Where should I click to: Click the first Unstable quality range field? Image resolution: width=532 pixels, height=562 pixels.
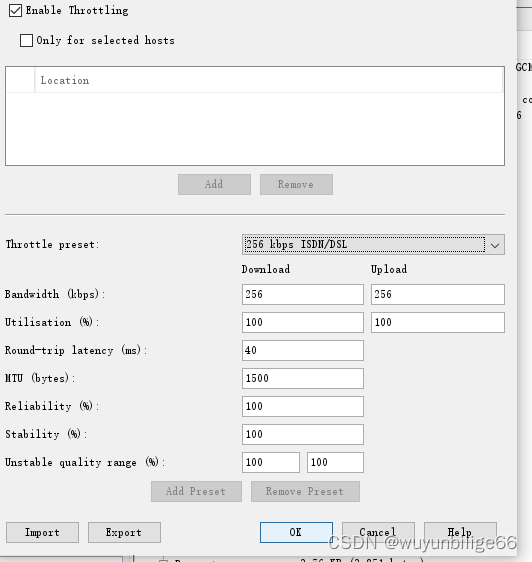coord(271,462)
